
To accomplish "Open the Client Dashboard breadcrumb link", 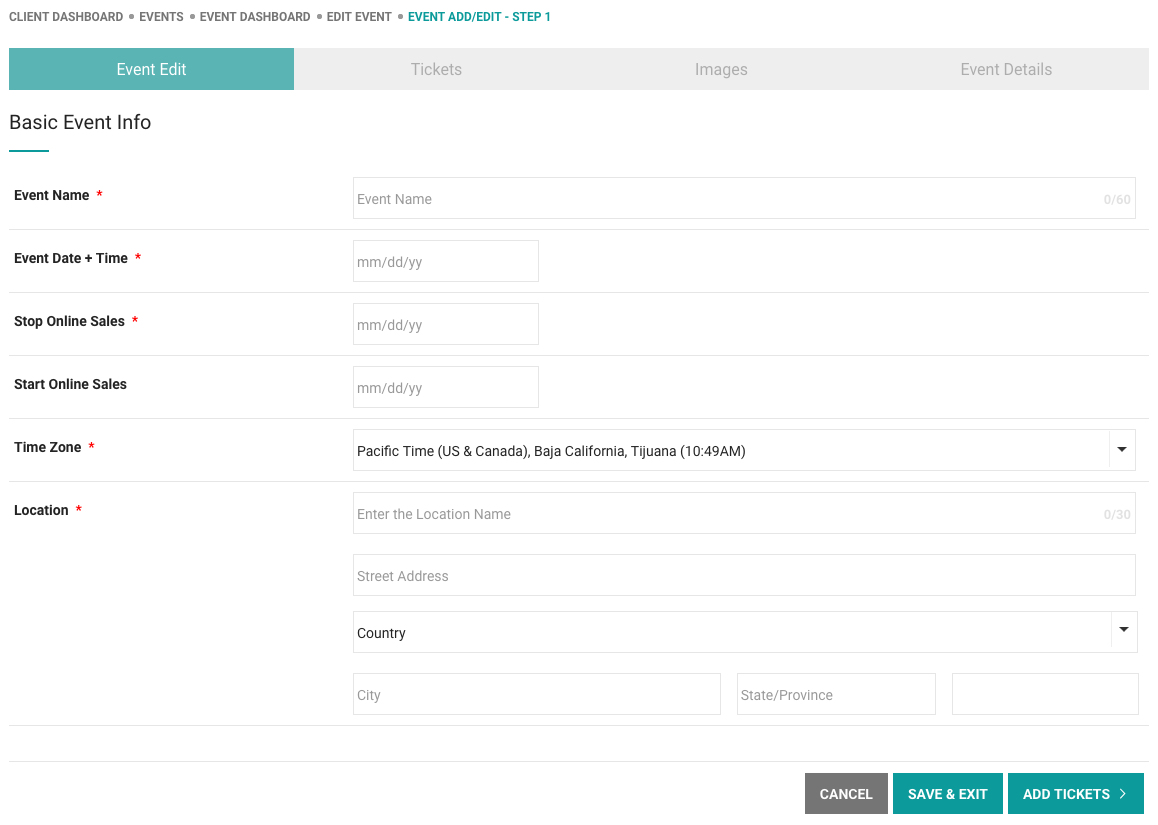I will click(x=66, y=16).
